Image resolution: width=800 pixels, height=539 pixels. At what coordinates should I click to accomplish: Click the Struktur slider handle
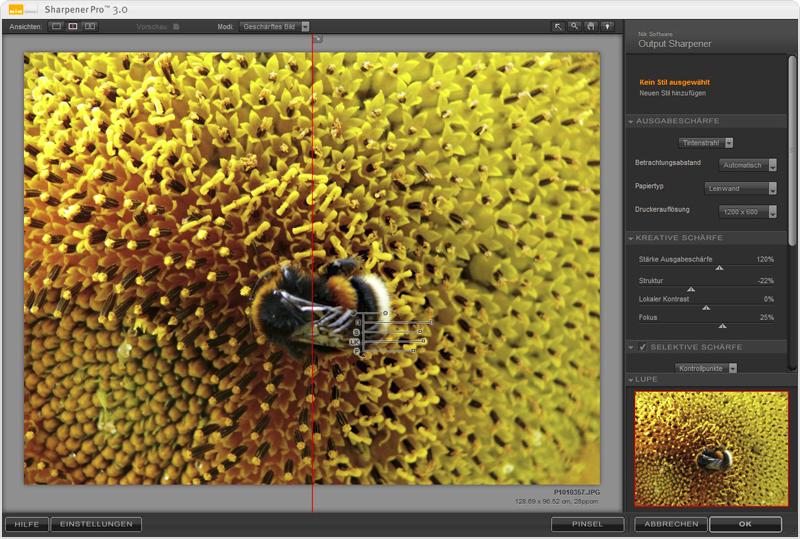(690, 289)
